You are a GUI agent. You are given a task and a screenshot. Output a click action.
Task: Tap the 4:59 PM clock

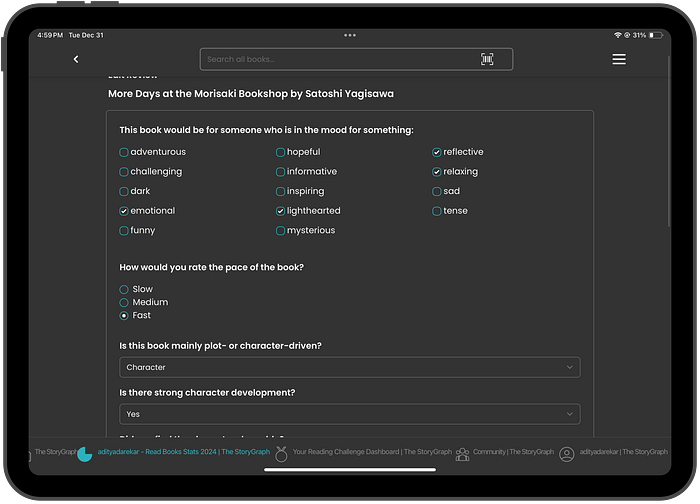50,35
